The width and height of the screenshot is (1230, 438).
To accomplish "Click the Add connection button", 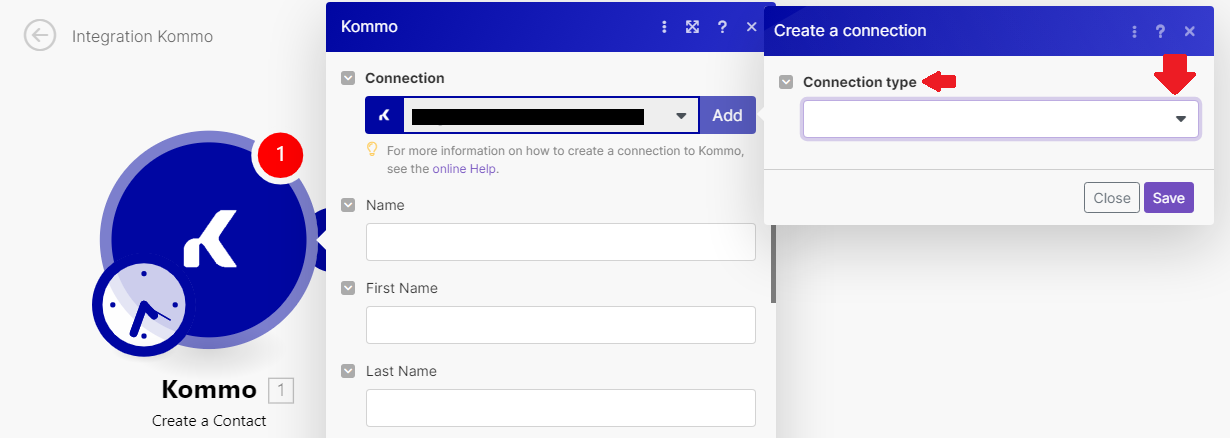I will tap(727, 116).
